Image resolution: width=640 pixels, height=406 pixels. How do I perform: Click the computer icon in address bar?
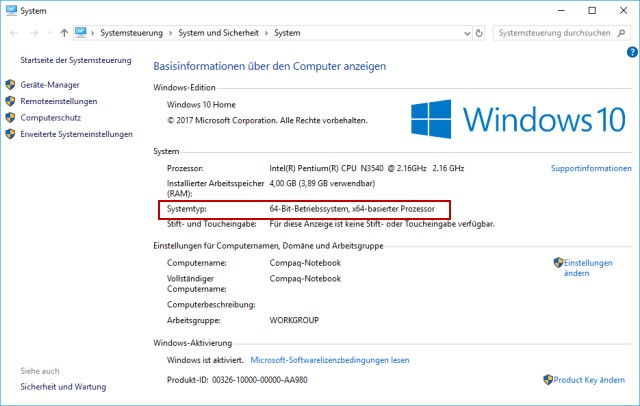[81, 32]
